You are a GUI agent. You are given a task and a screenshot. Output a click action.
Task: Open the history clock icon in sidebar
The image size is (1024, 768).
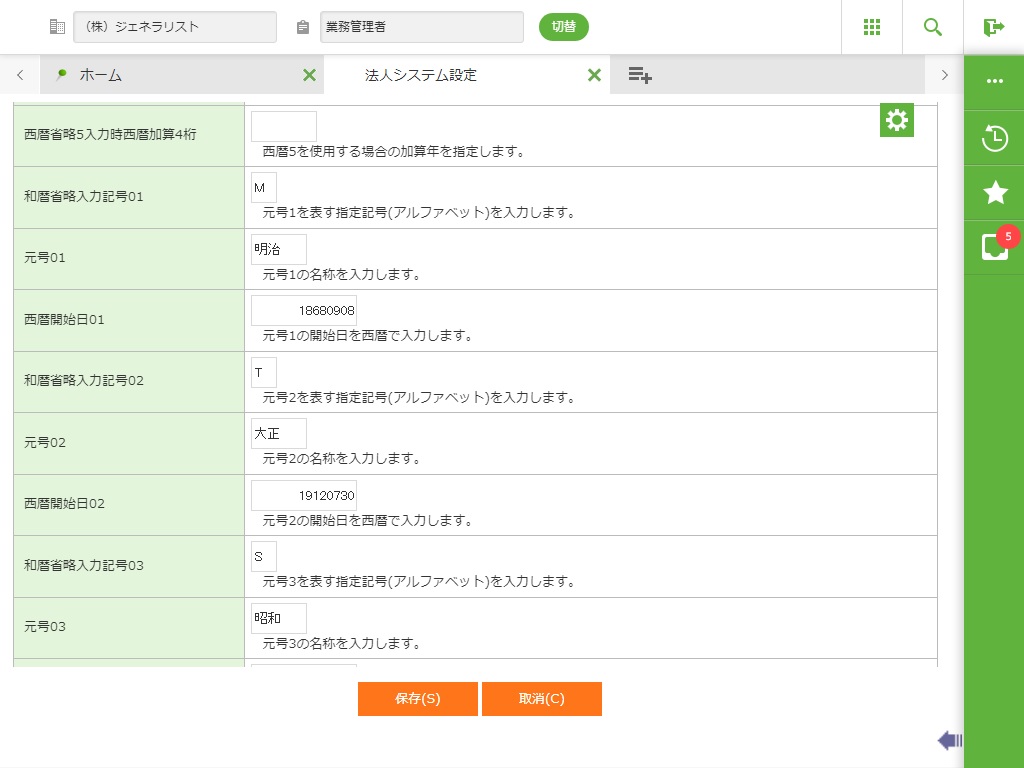click(x=994, y=138)
